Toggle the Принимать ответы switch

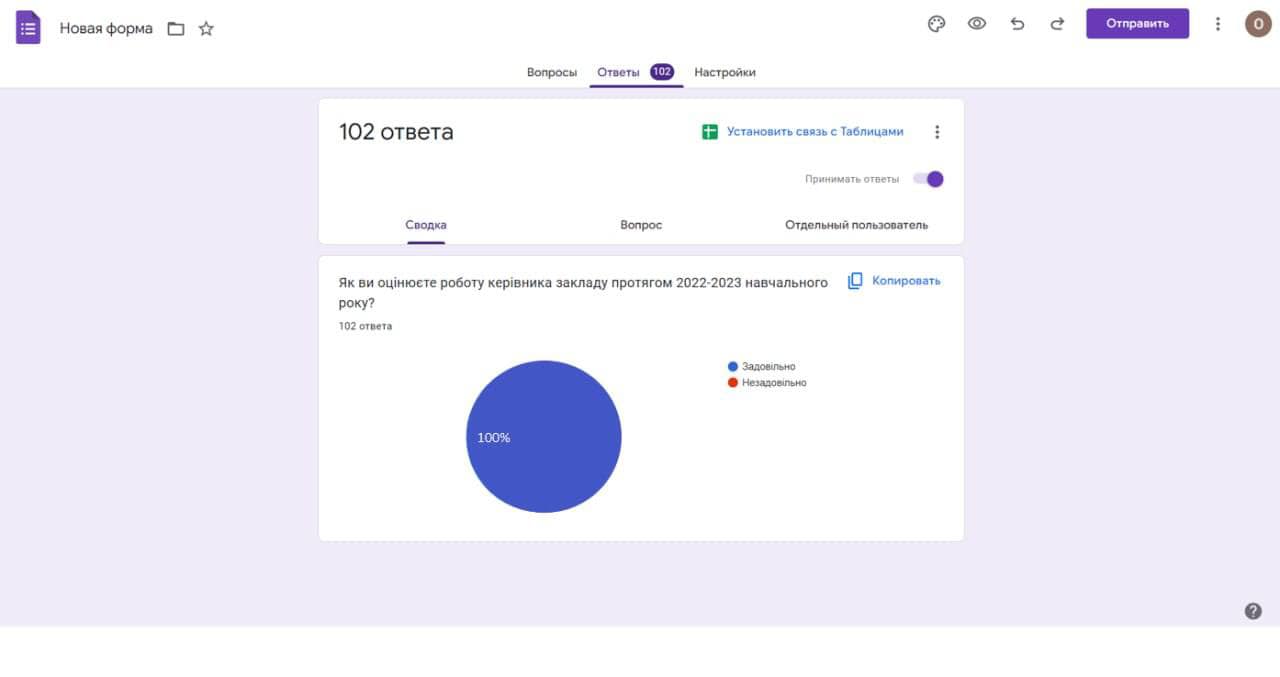(928, 179)
